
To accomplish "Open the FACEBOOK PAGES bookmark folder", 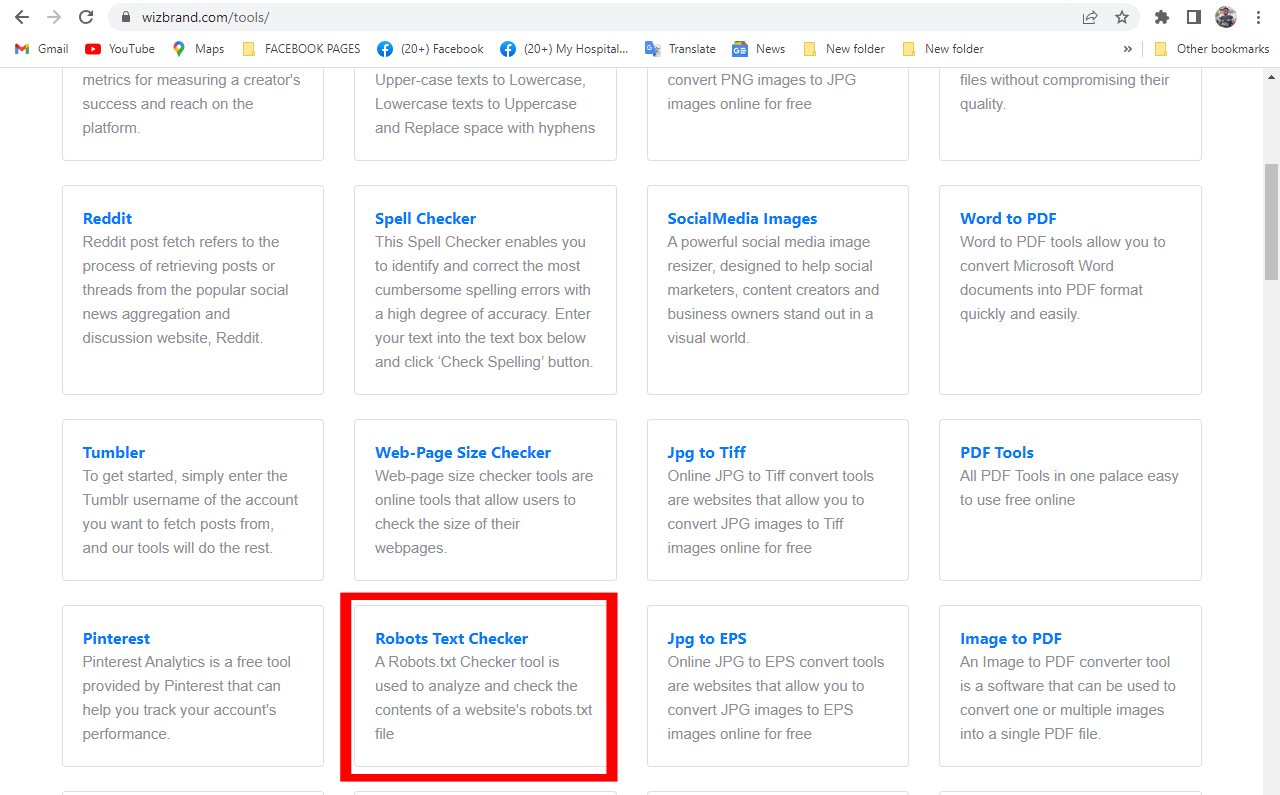I will coord(301,48).
